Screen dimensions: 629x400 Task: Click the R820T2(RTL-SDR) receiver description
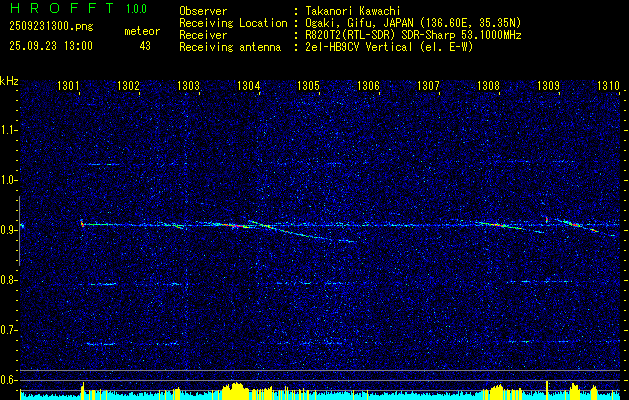[x=413, y=35]
